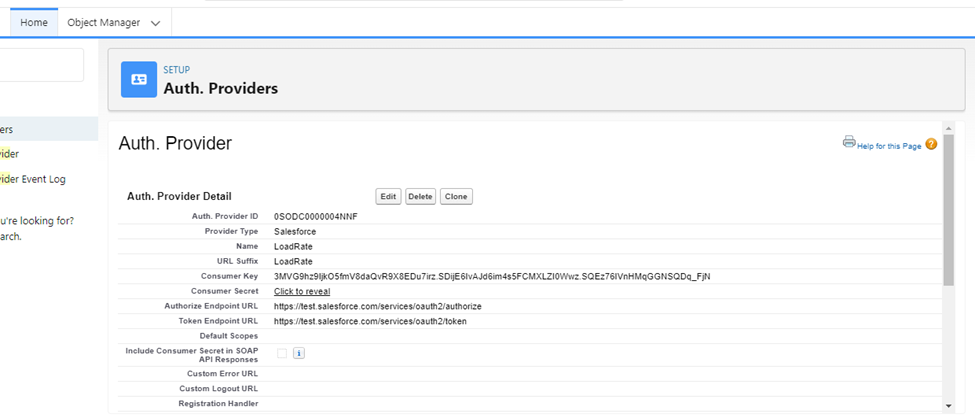Click the printer icon for printable view
The width and height of the screenshot is (975, 419).
(849, 142)
